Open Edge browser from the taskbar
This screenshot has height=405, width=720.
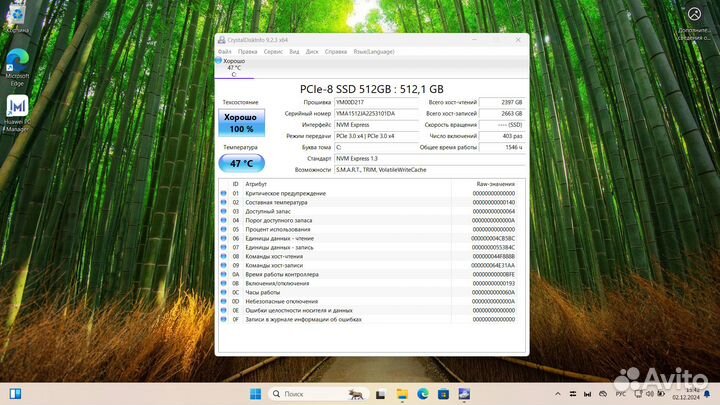(x=423, y=394)
